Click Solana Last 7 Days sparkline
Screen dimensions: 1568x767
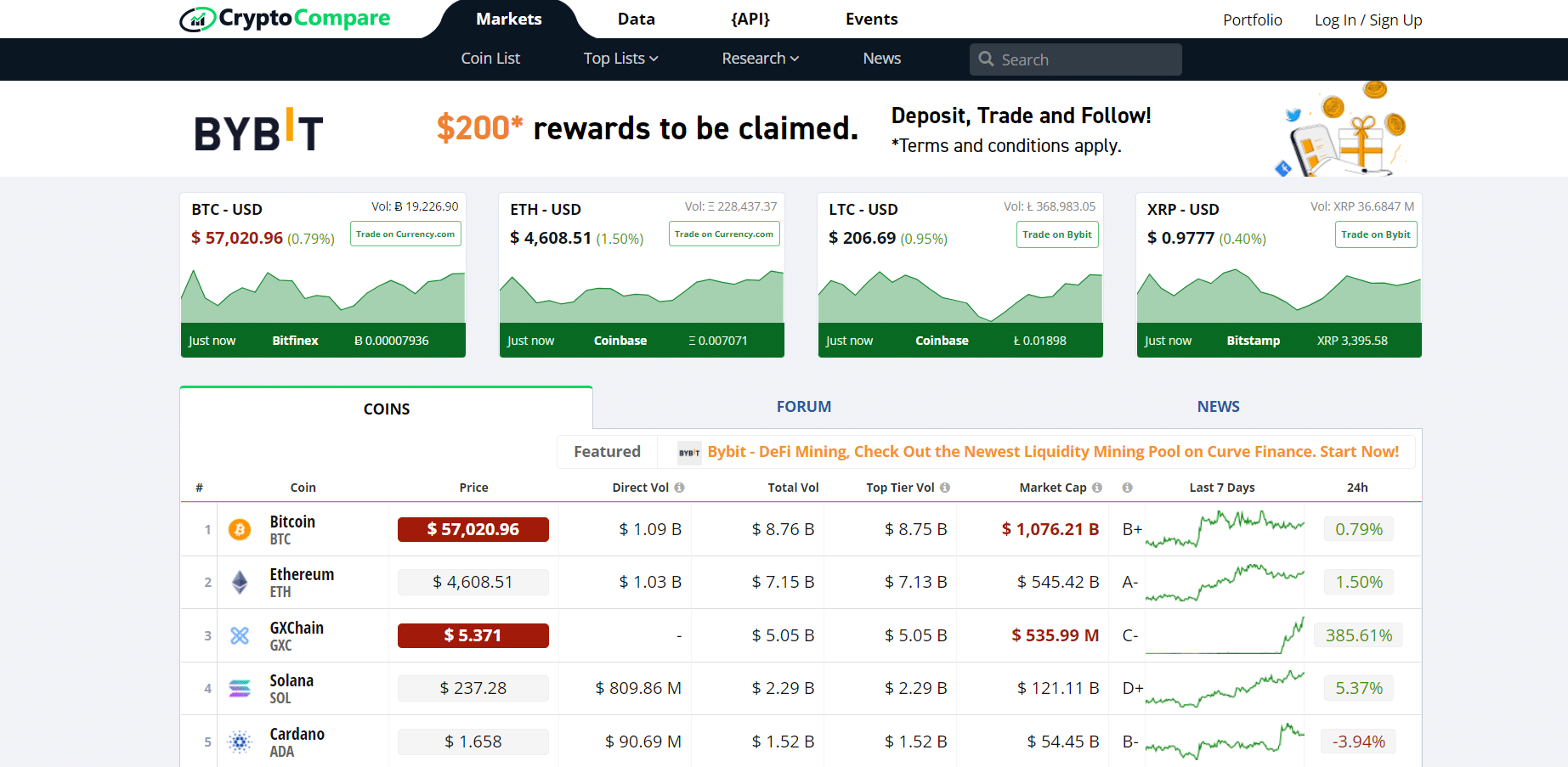click(1225, 688)
